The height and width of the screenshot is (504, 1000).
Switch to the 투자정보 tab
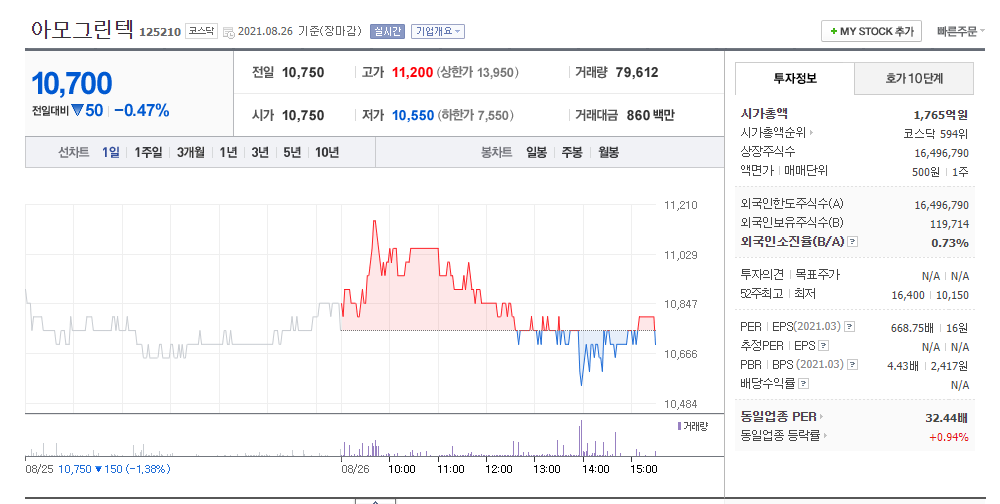[x=795, y=78]
